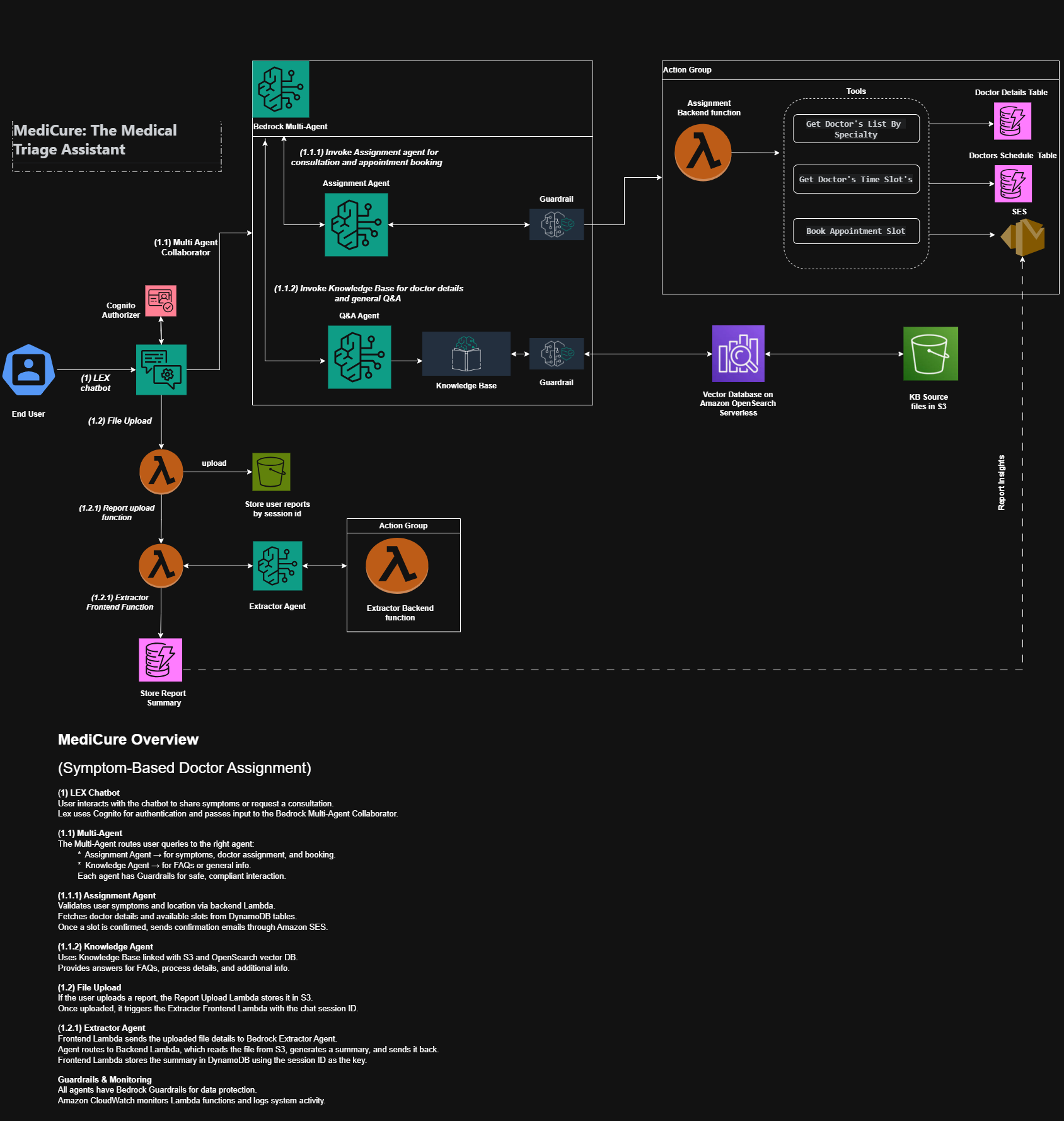Viewport: 1064px width, 1121px height.
Task: Select the MediCure Overview heading
Action: pos(128,740)
